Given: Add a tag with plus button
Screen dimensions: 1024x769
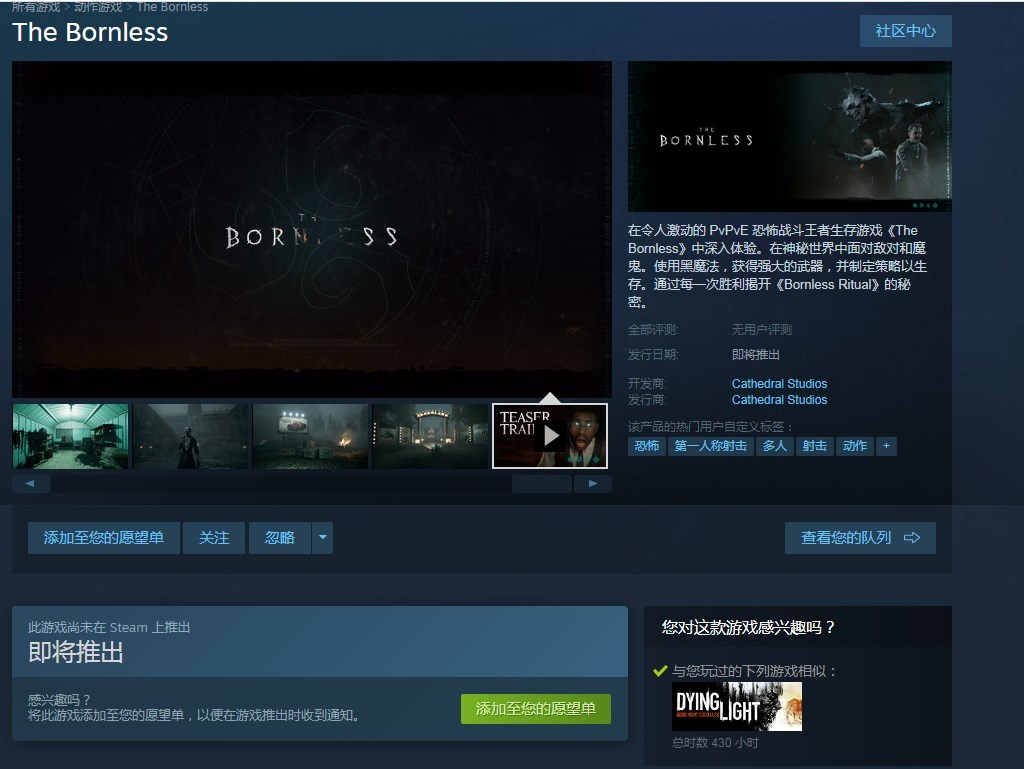Looking at the screenshot, I should point(886,446).
